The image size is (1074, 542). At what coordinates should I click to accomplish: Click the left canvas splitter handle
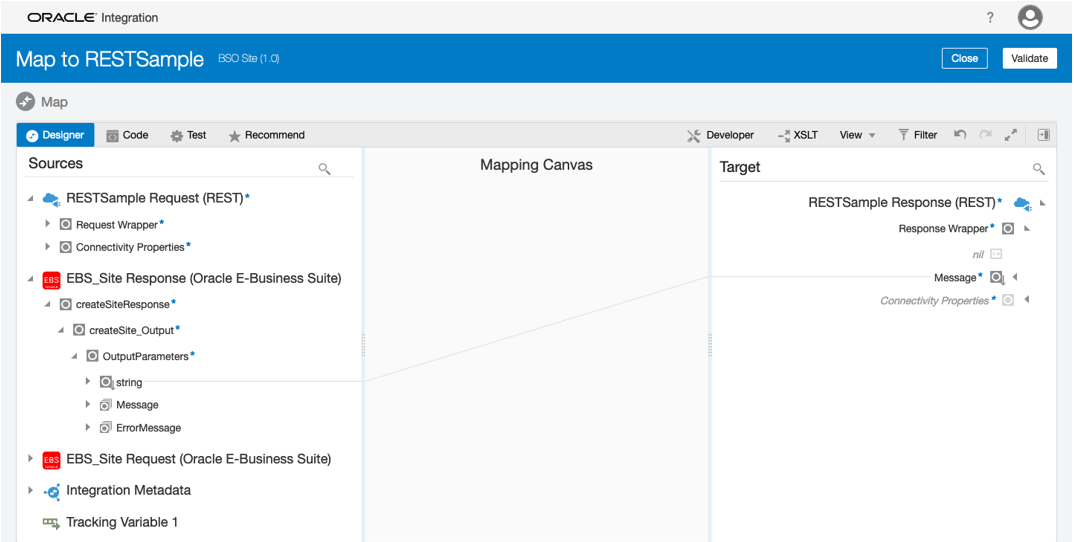363,345
